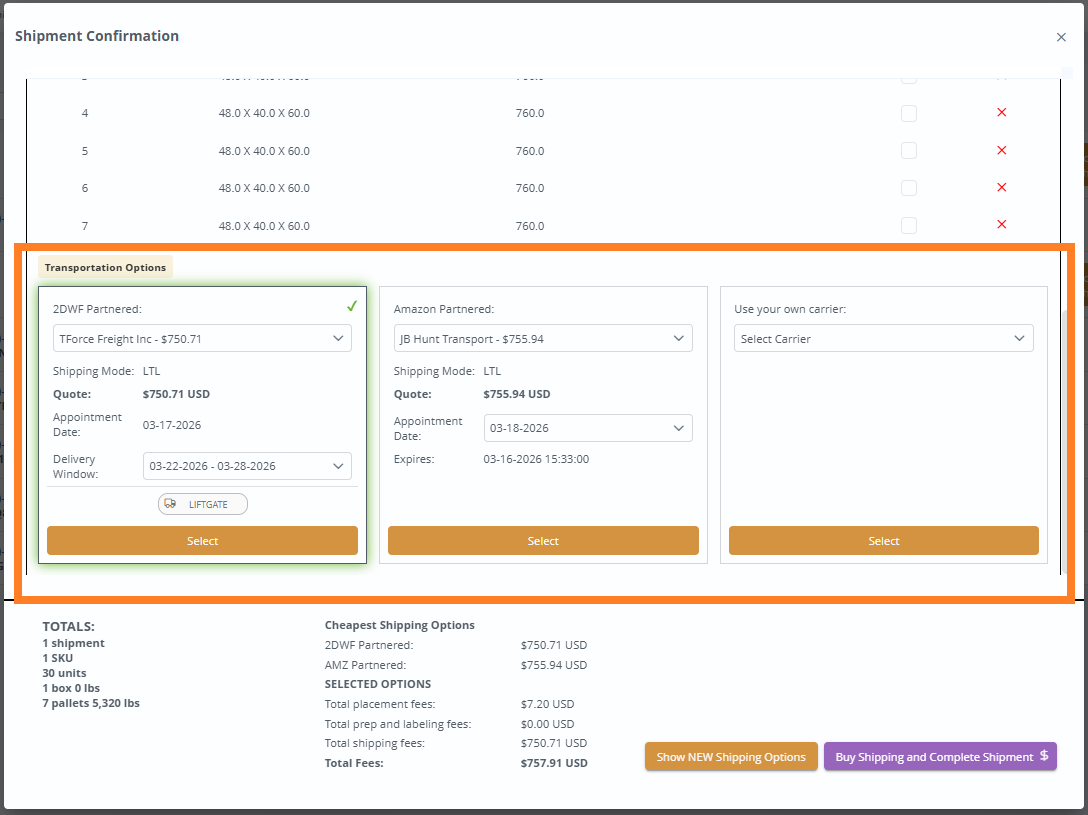Viewport: 1088px width, 815px height.
Task: Remove pallet row 5 using red X
Action: (1001, 150)
